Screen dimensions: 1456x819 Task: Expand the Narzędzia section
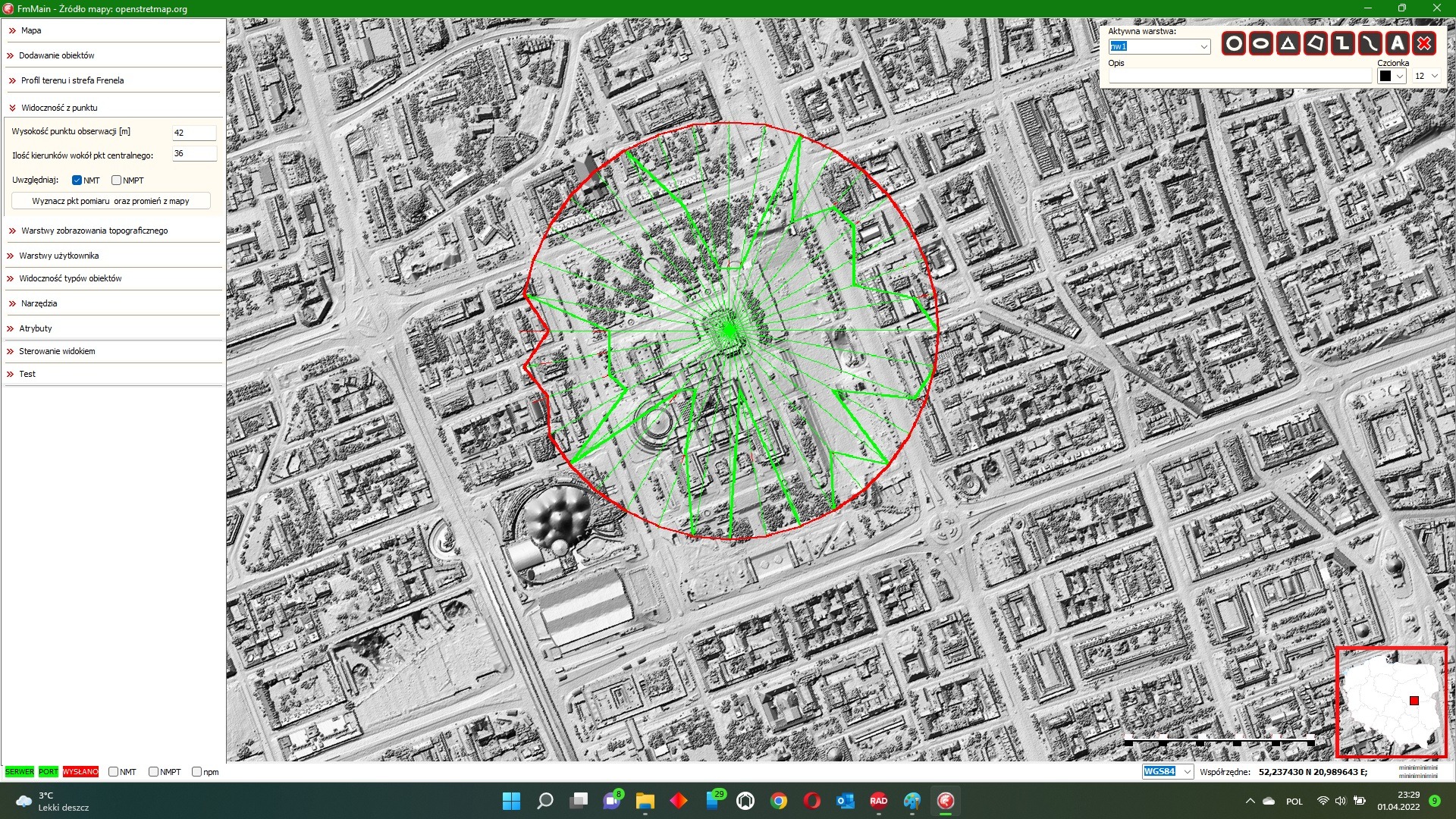(39, 303)
